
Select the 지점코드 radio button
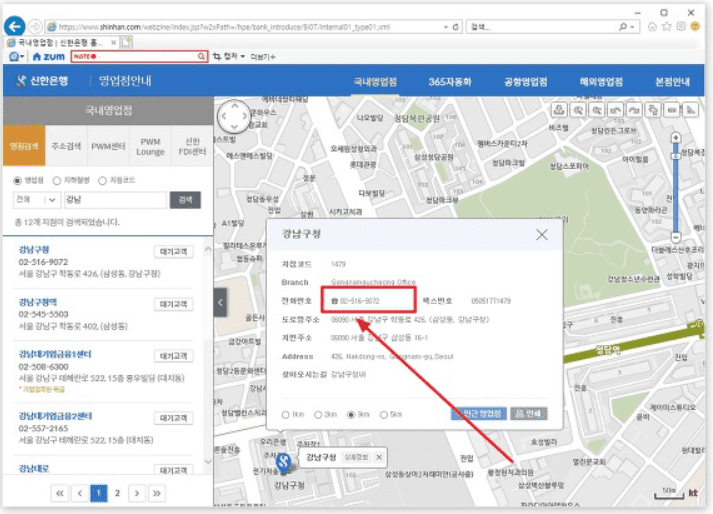102,181
